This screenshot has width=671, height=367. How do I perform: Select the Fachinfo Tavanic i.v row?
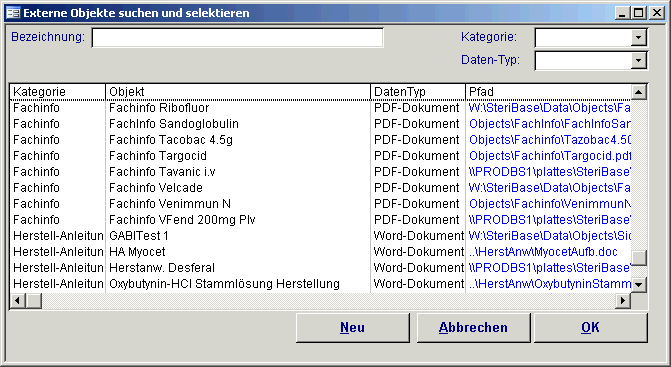click(321, 172)
